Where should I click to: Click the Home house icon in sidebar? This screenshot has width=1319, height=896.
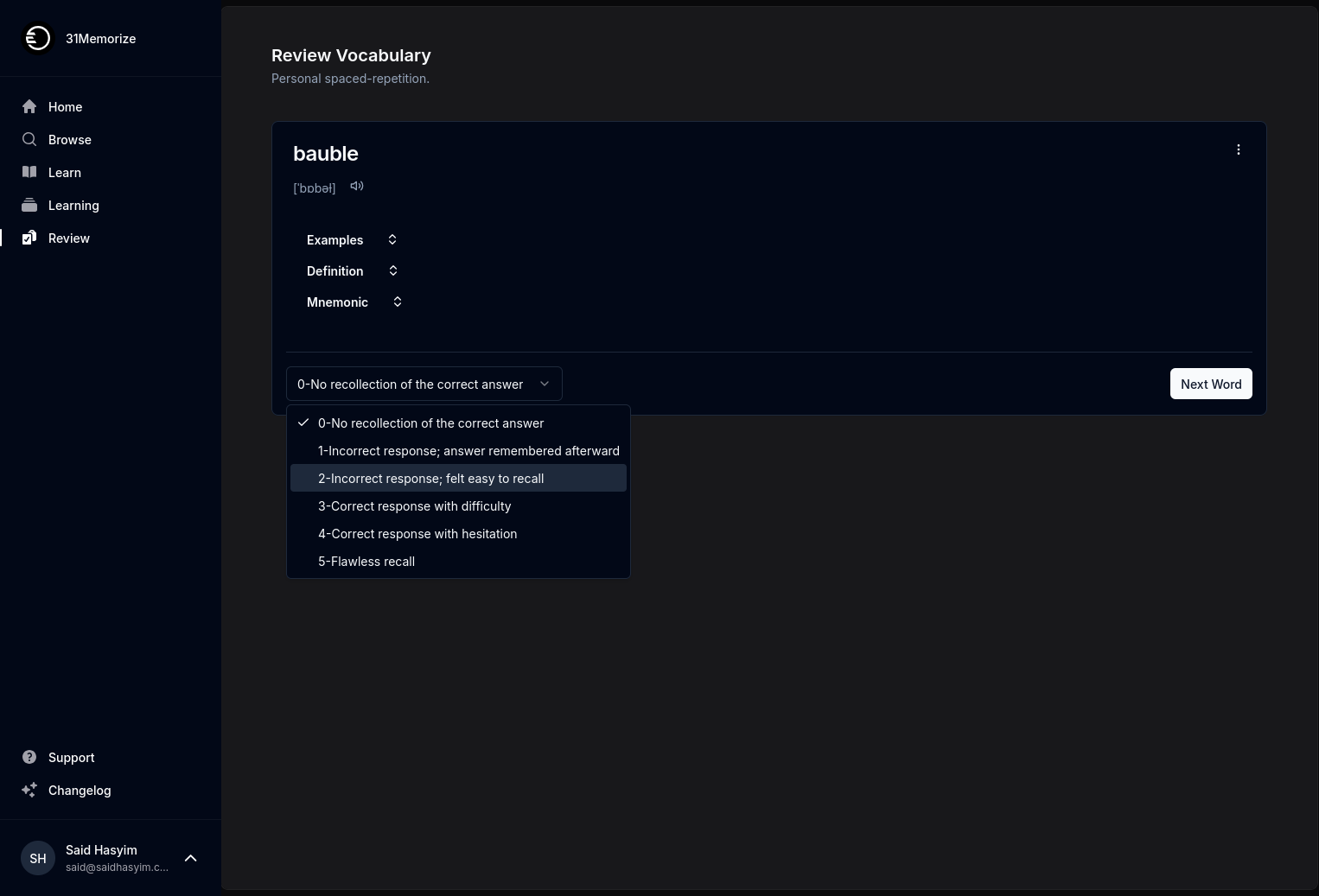pos(29,106)
